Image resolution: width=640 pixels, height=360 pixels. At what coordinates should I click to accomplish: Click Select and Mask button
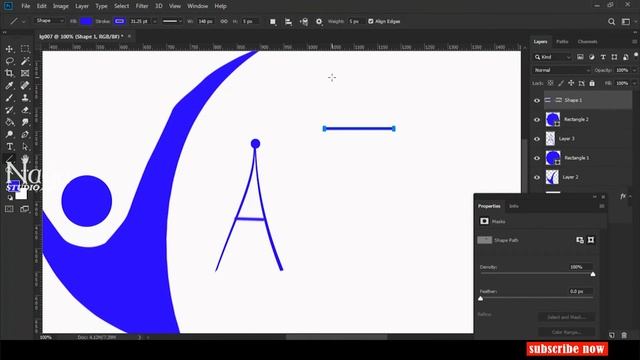coord(566,317)
